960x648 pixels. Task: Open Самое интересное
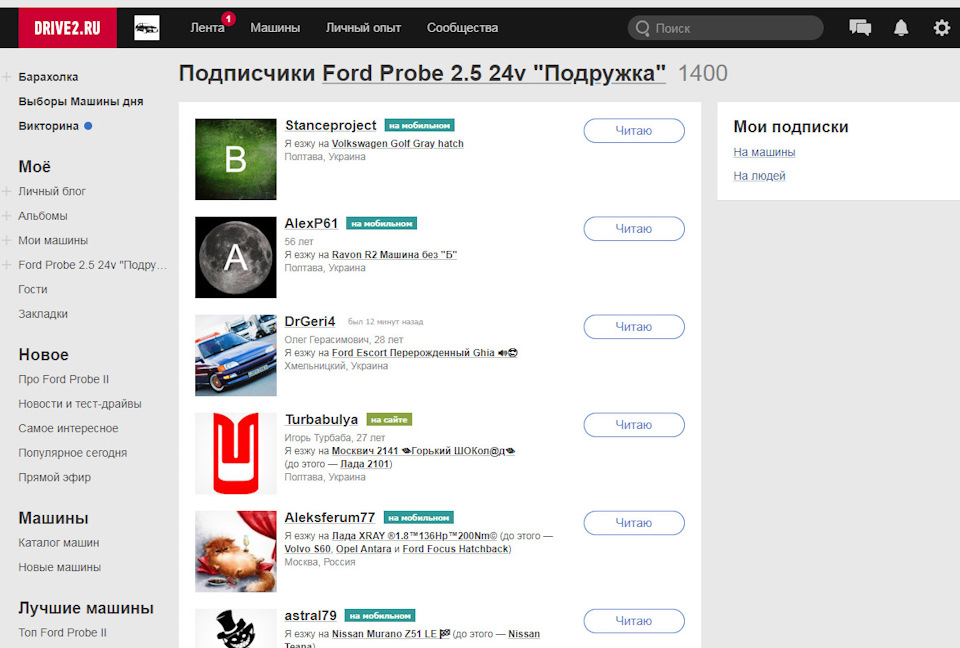click(x=69, y=428)
